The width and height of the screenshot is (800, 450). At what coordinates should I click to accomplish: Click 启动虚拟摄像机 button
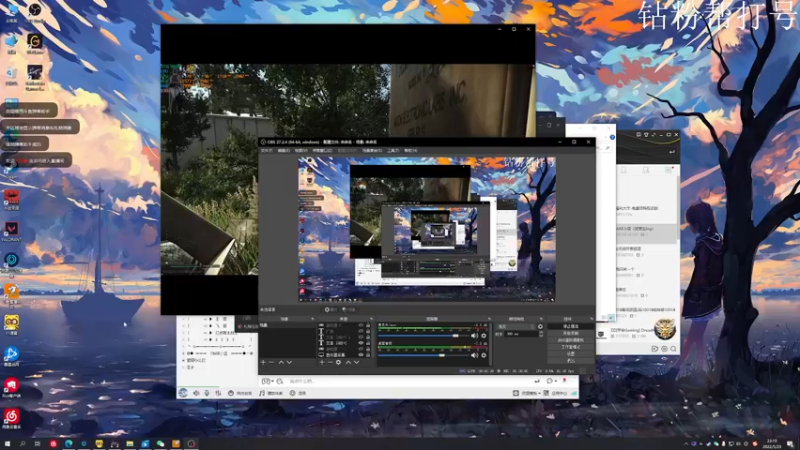[570, 340]
